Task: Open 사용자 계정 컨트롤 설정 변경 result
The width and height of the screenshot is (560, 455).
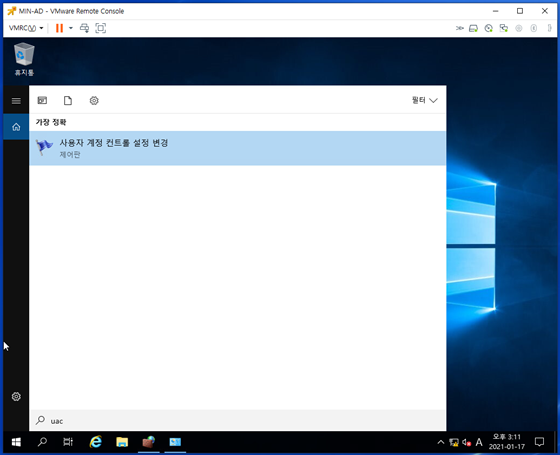Action: click(x=238, y=148)
